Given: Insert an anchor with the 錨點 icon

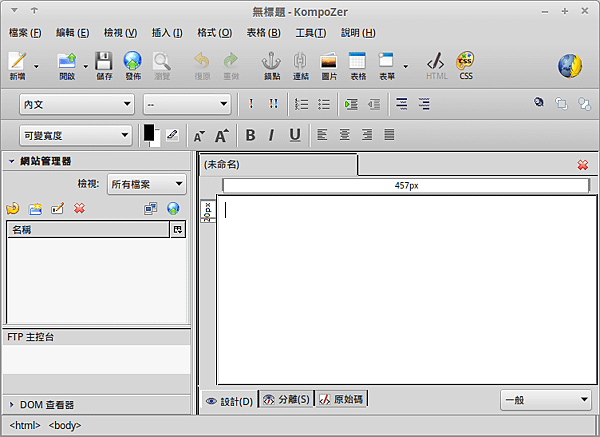Looking at the screenshot, I should 272,61.
